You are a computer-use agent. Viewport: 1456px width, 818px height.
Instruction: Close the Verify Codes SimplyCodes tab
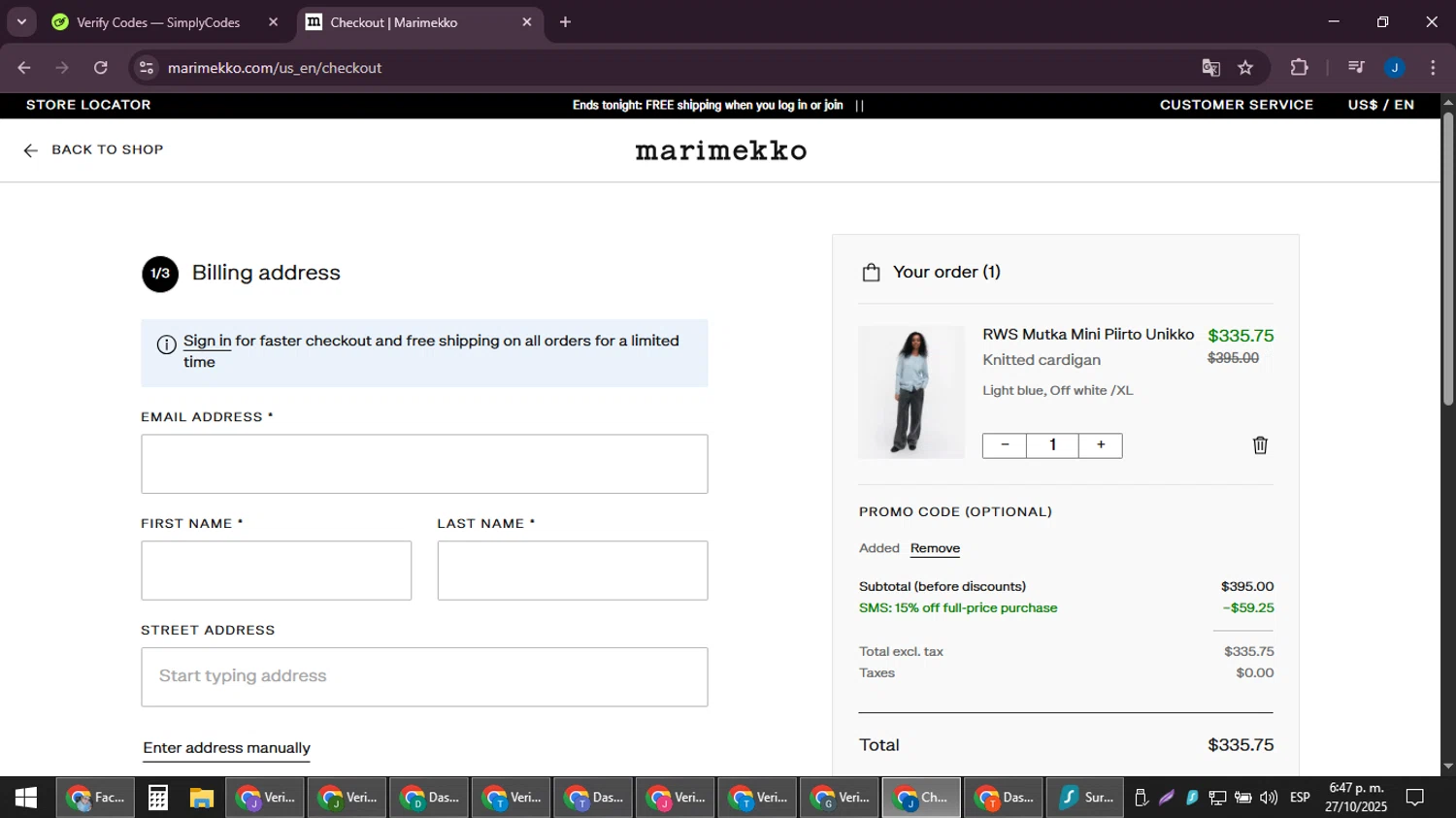pos(273,22)
